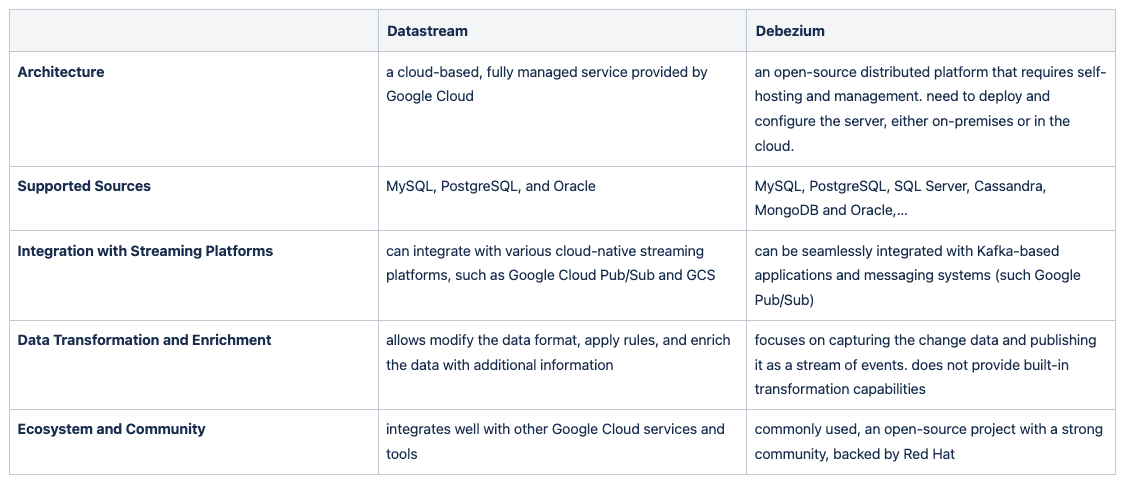The width and height of the screenshot is (1124, 483).
Task: Click Debezium's open-source distributed platform cell
Action: 930,109
